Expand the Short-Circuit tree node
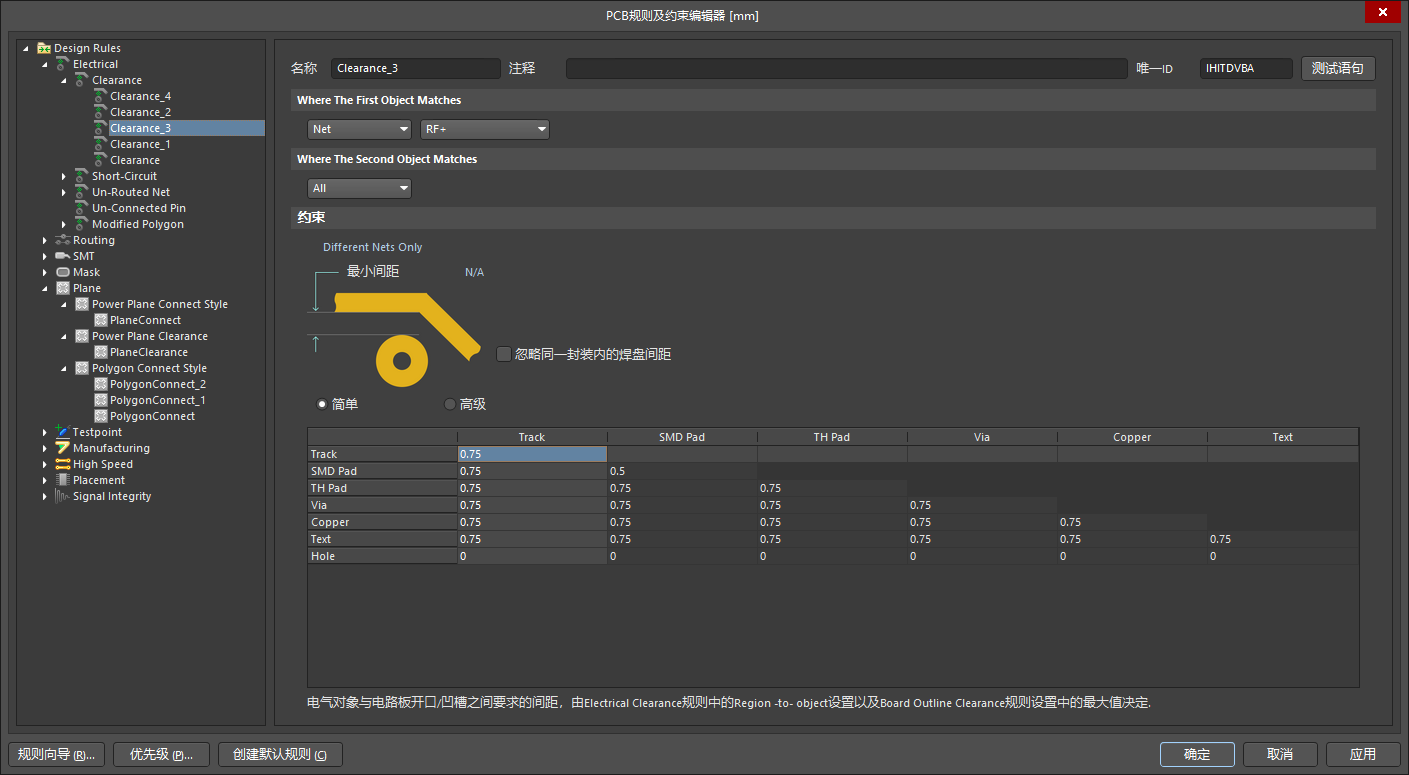This screenshot has width=1409, height=775. (64, 176)
